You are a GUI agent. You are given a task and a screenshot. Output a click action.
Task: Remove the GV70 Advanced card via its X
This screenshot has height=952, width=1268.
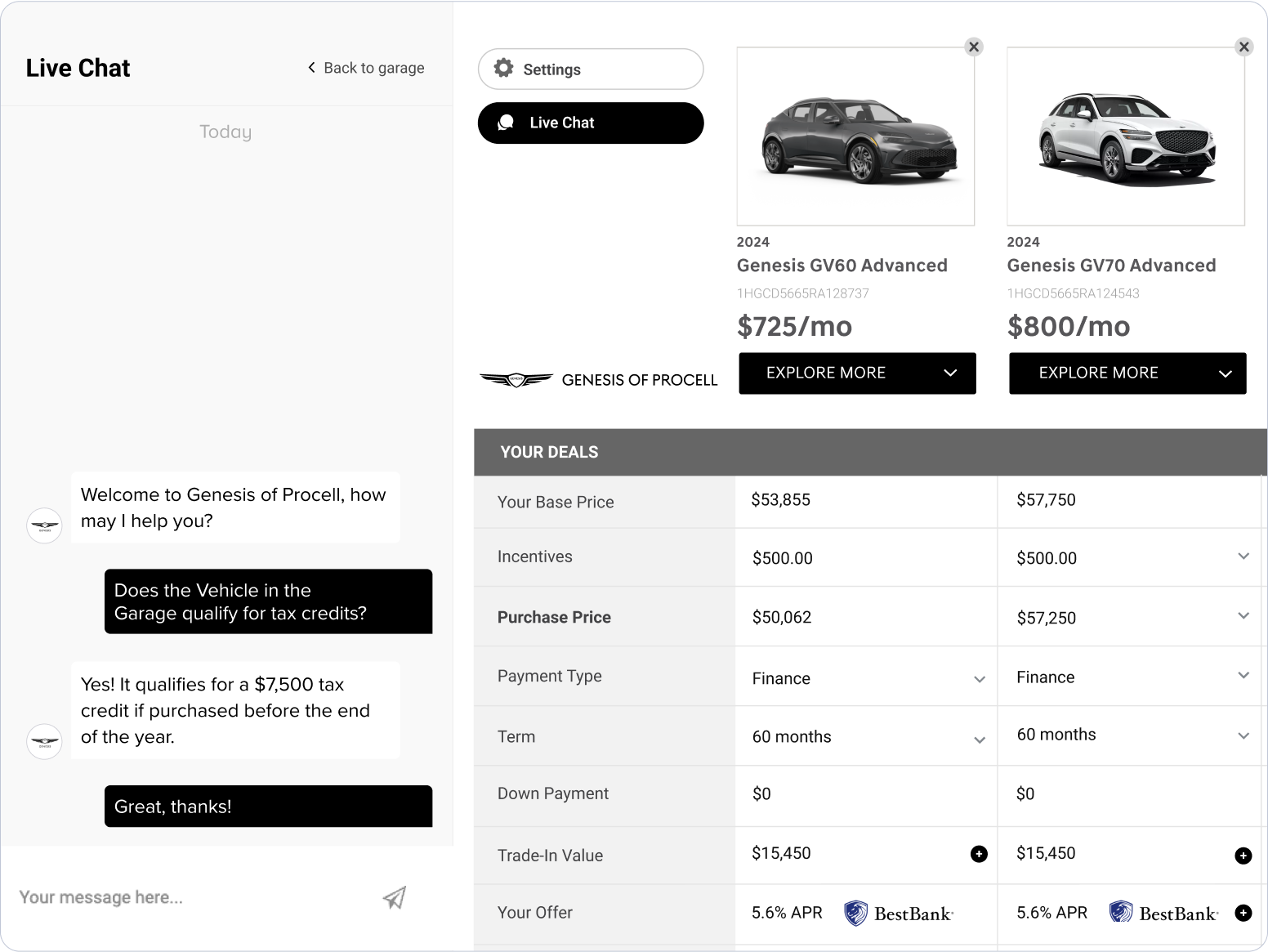(x=1243, y=47)
